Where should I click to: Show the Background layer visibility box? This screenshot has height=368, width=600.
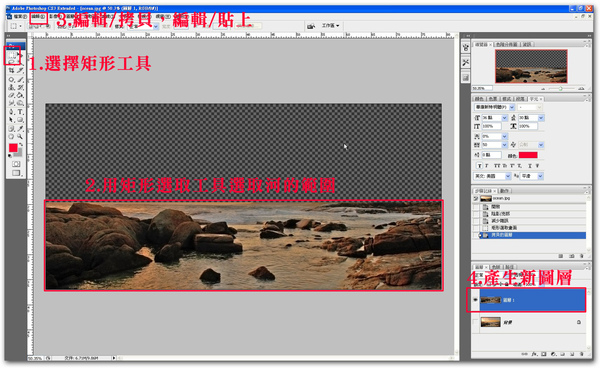[x=475, y=322]
